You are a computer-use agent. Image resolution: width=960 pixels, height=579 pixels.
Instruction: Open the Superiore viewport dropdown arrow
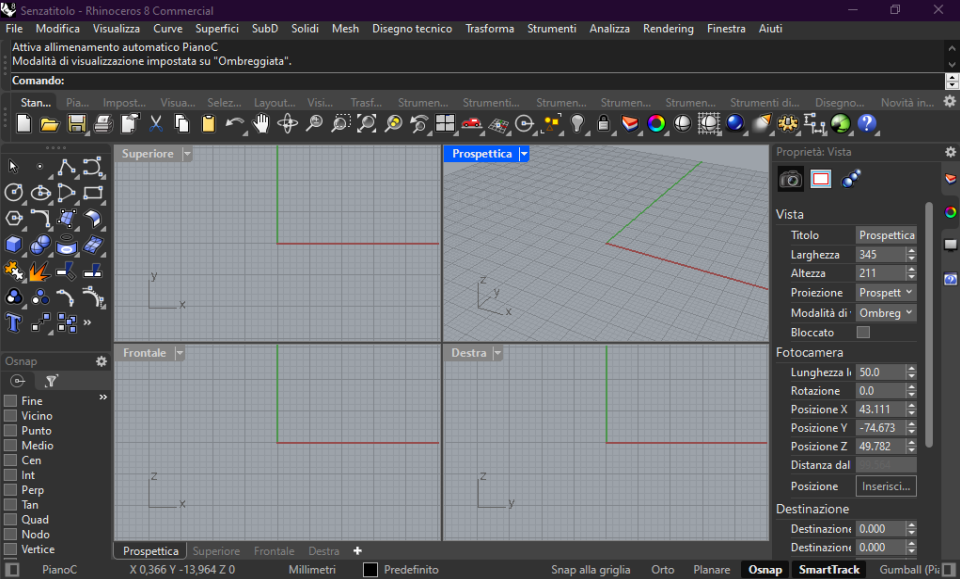187,154
